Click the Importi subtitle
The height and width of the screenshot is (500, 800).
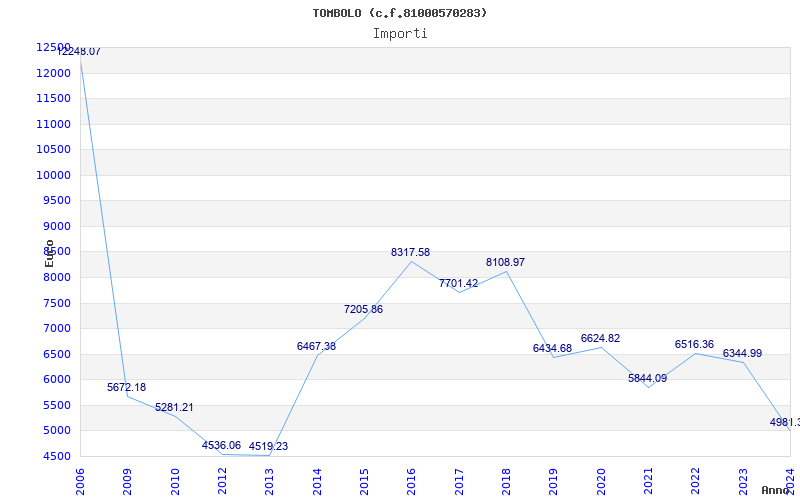coord(400,34)
